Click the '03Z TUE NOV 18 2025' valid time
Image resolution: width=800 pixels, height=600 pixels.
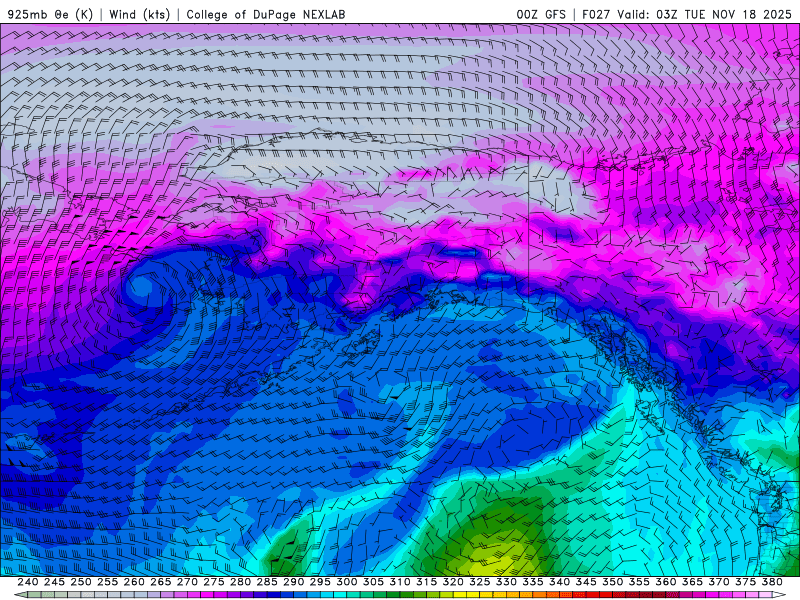coord(723,14)
